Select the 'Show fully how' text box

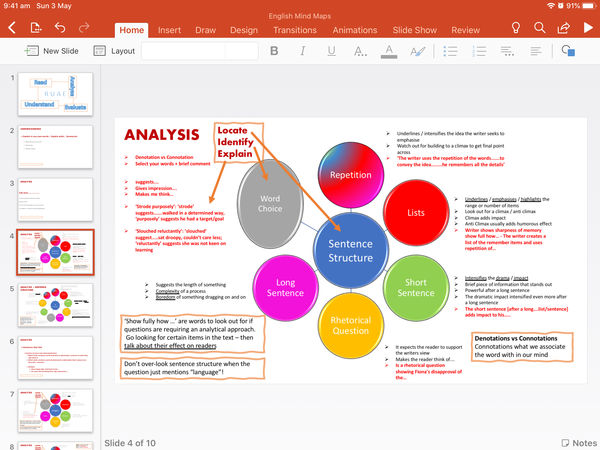tap(192, 333)
